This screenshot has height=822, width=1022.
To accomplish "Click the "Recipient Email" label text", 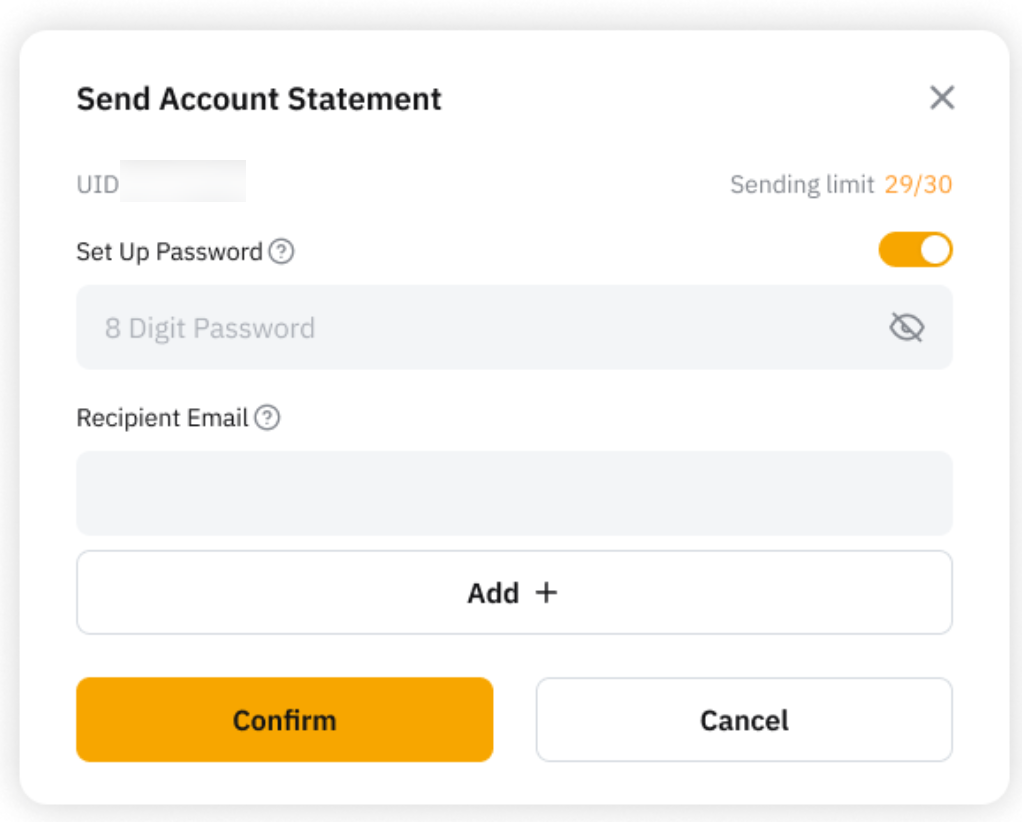I will point(162,418).
